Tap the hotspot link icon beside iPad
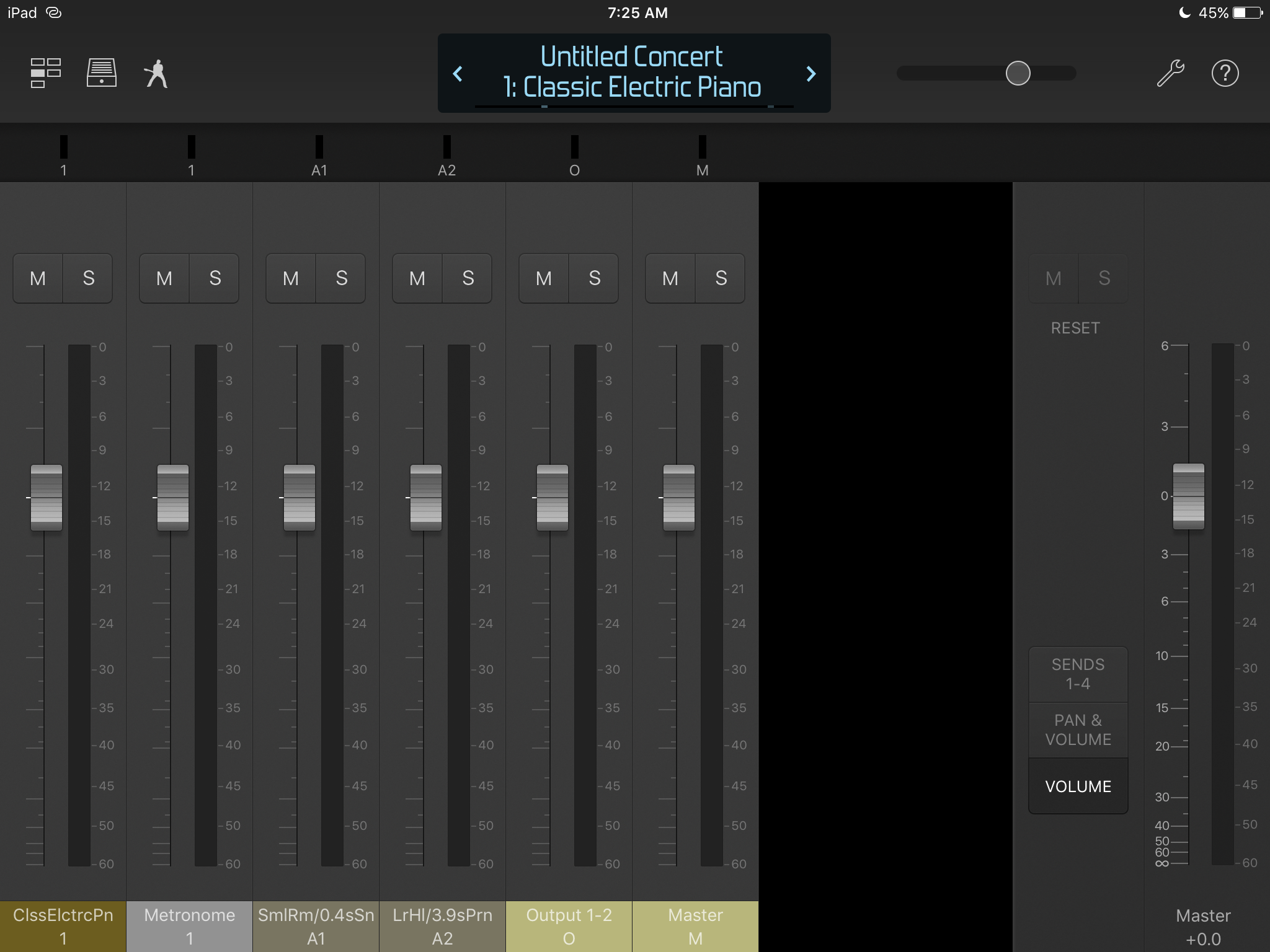 (55, 13)
